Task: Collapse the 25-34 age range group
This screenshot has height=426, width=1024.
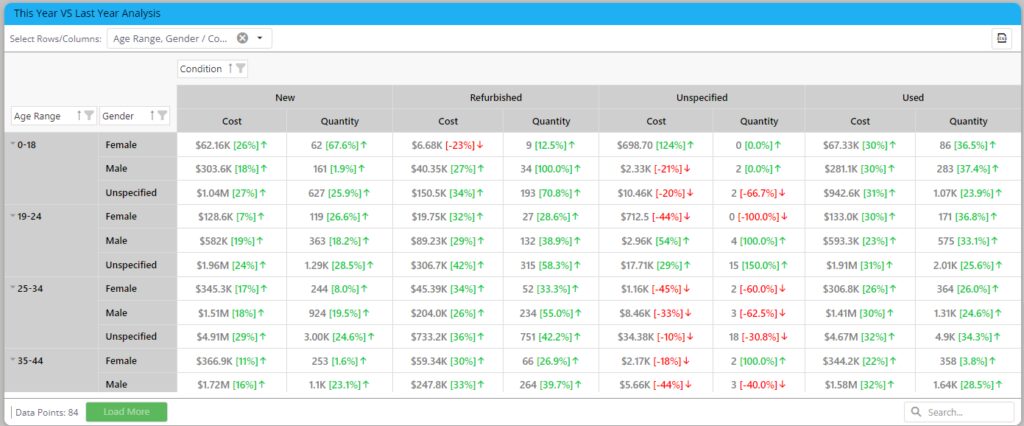Action: click(13, 288)
